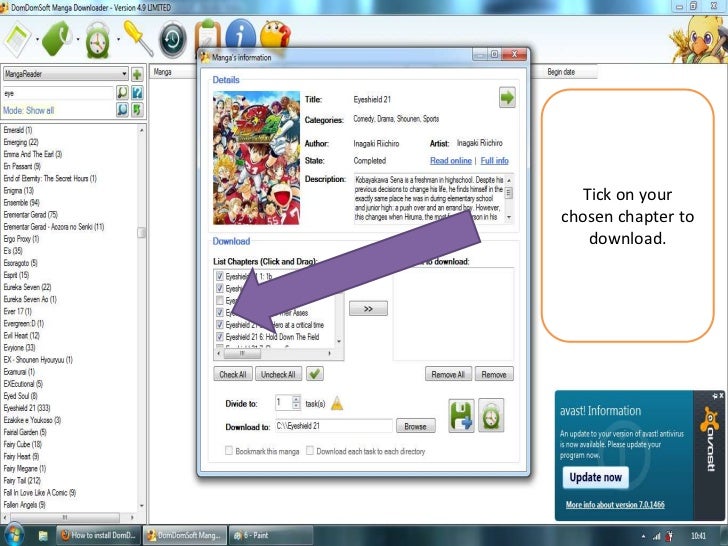Switch to How to install DomD taskbar item
Image resolution: width=728 pixels, height=546 pixels.
click(x=98, y=535)
